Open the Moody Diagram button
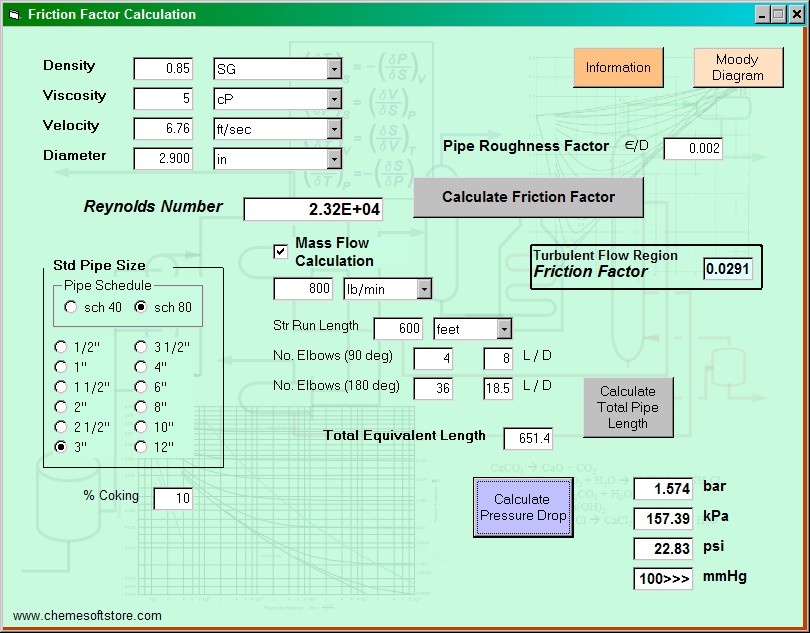The image size is (810, 633). pyautogui.click(x=737, y=68)
